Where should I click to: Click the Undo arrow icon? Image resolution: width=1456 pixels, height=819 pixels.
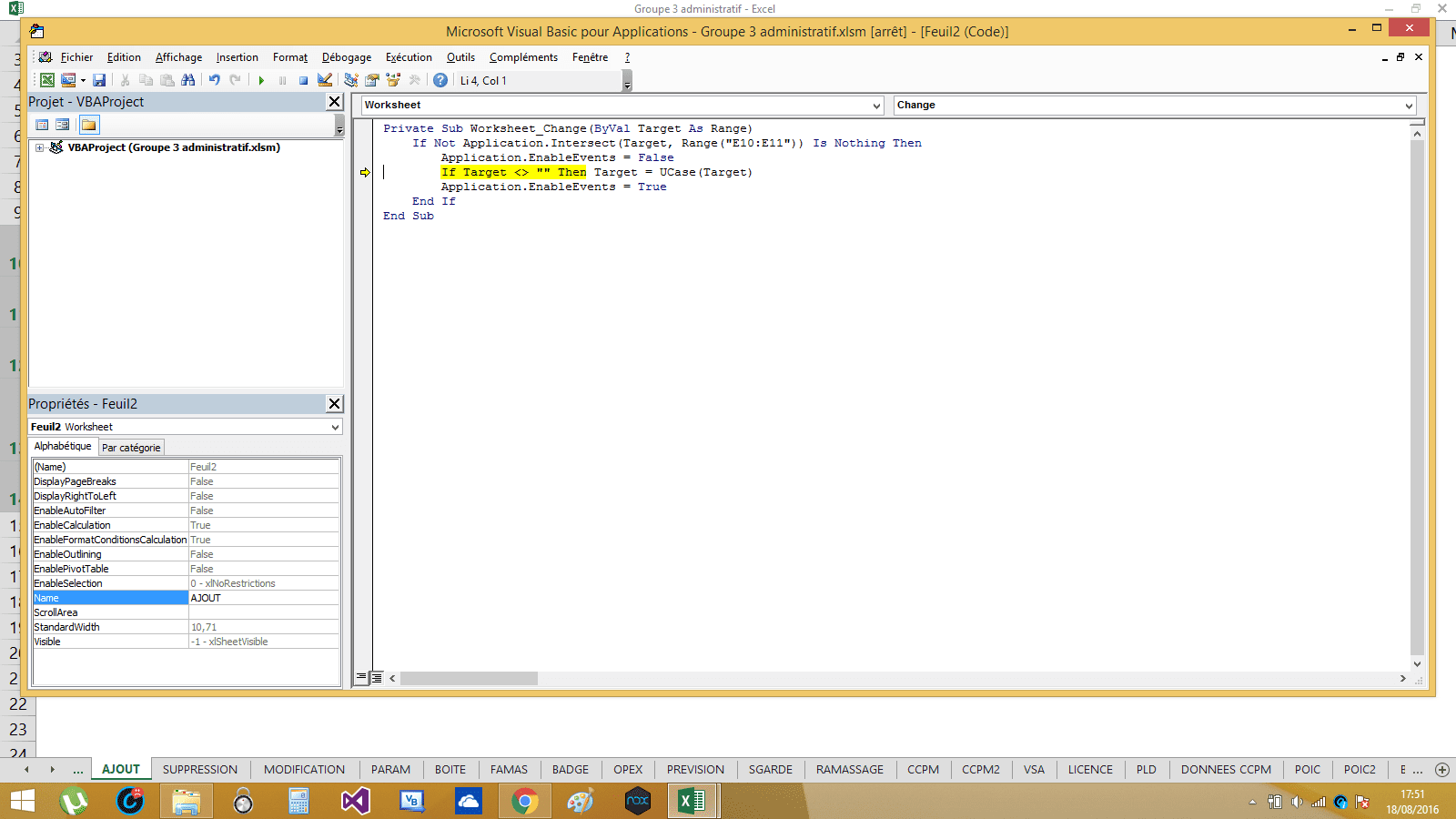214,80
